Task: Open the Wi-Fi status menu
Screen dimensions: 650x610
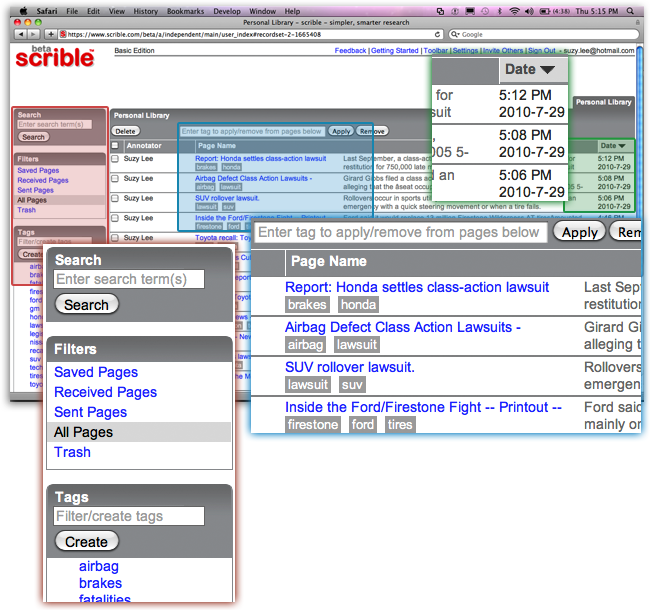Action: click(x=514, y=11)
